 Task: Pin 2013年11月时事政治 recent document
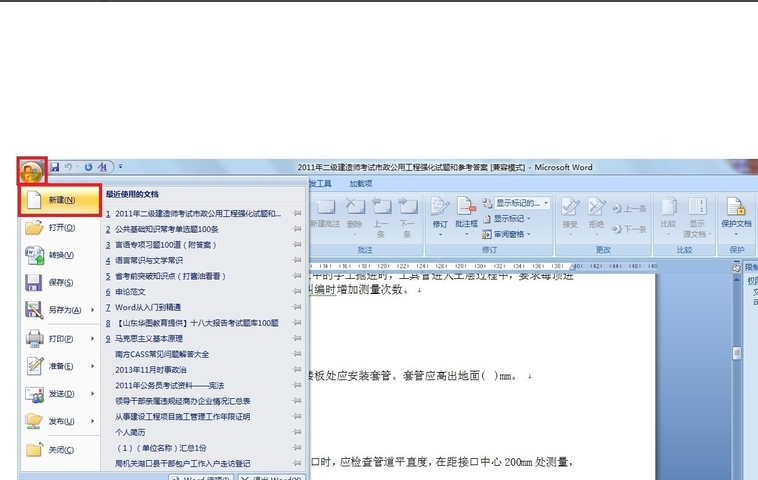(x=297, y=370)
